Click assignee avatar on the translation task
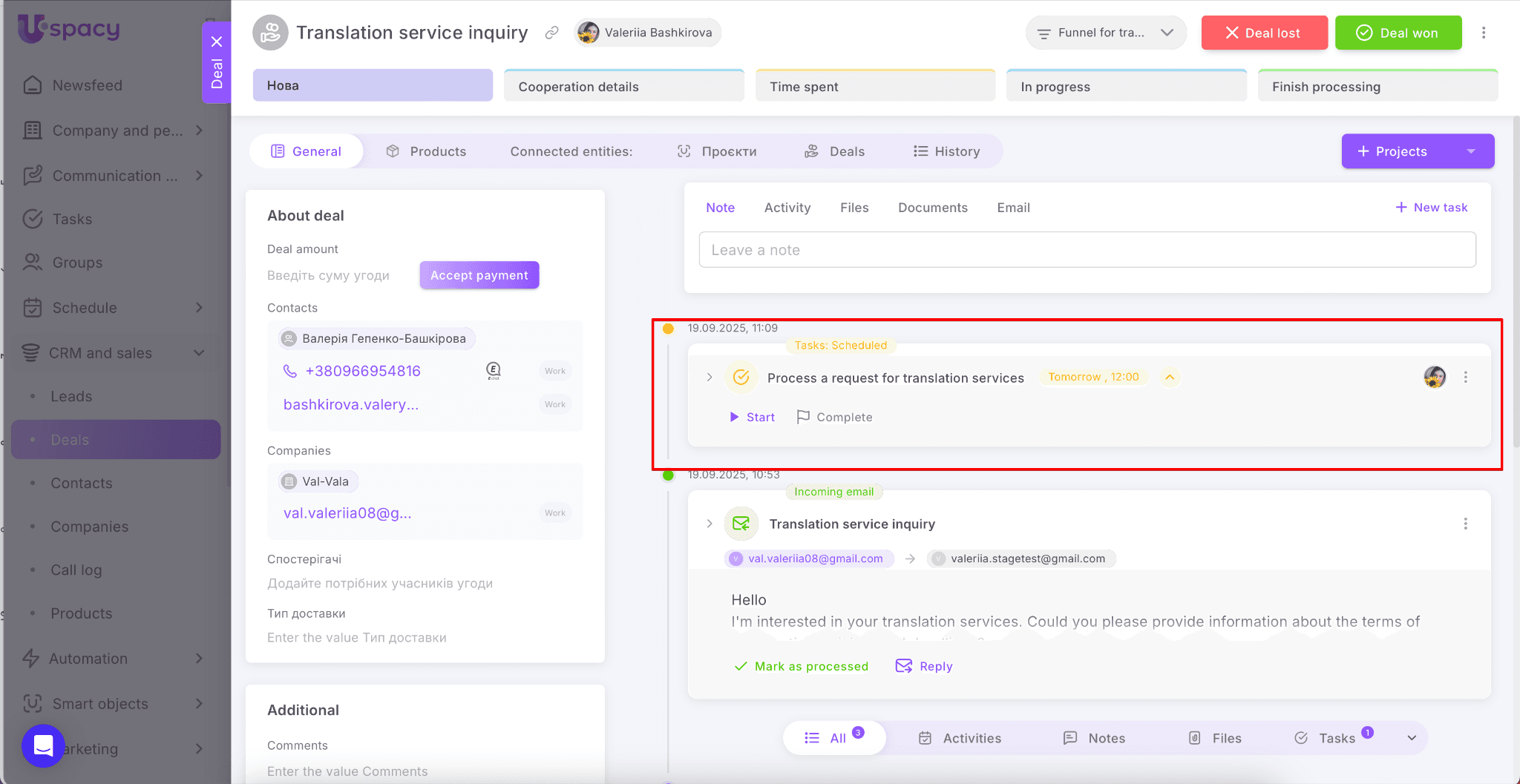This screenshot has width=1520, height=784. (1434, 378)
